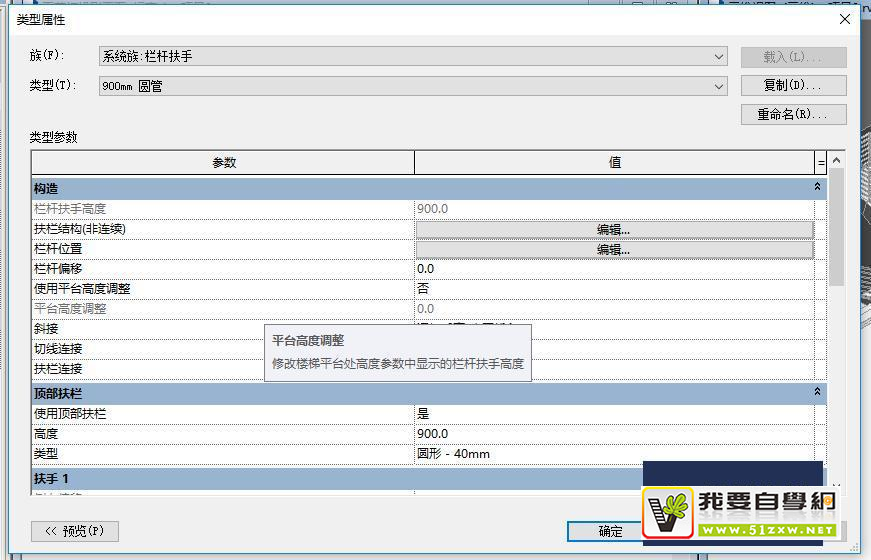
Task: Select the 栏杆偏移 value 0.0 field
Action: [x=614, y=269]
